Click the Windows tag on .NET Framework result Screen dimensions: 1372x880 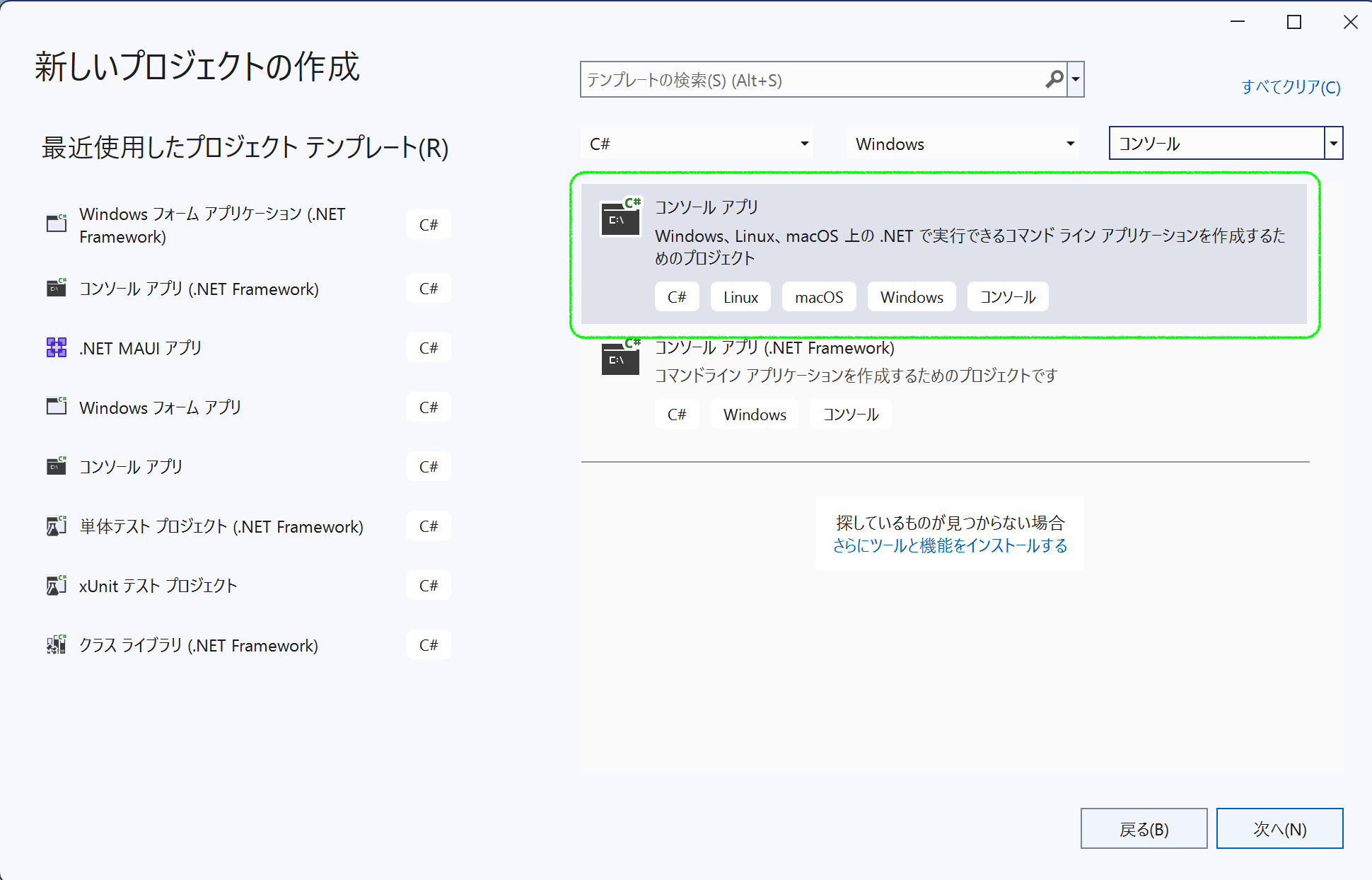pos(755,415)
